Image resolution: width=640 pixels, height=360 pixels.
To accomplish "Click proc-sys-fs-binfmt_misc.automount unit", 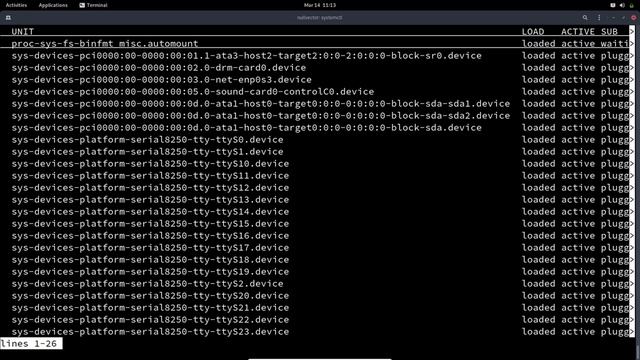I will click(105, 44).
